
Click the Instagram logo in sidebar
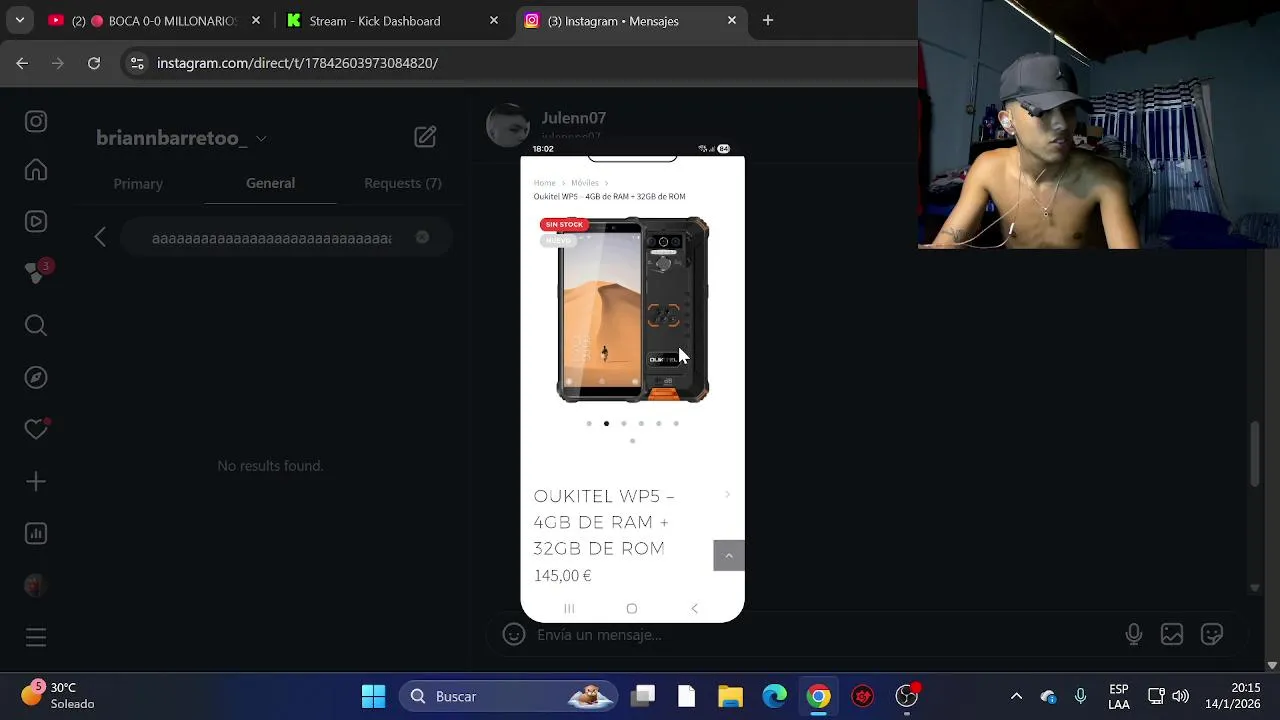[x=36, y=121]
